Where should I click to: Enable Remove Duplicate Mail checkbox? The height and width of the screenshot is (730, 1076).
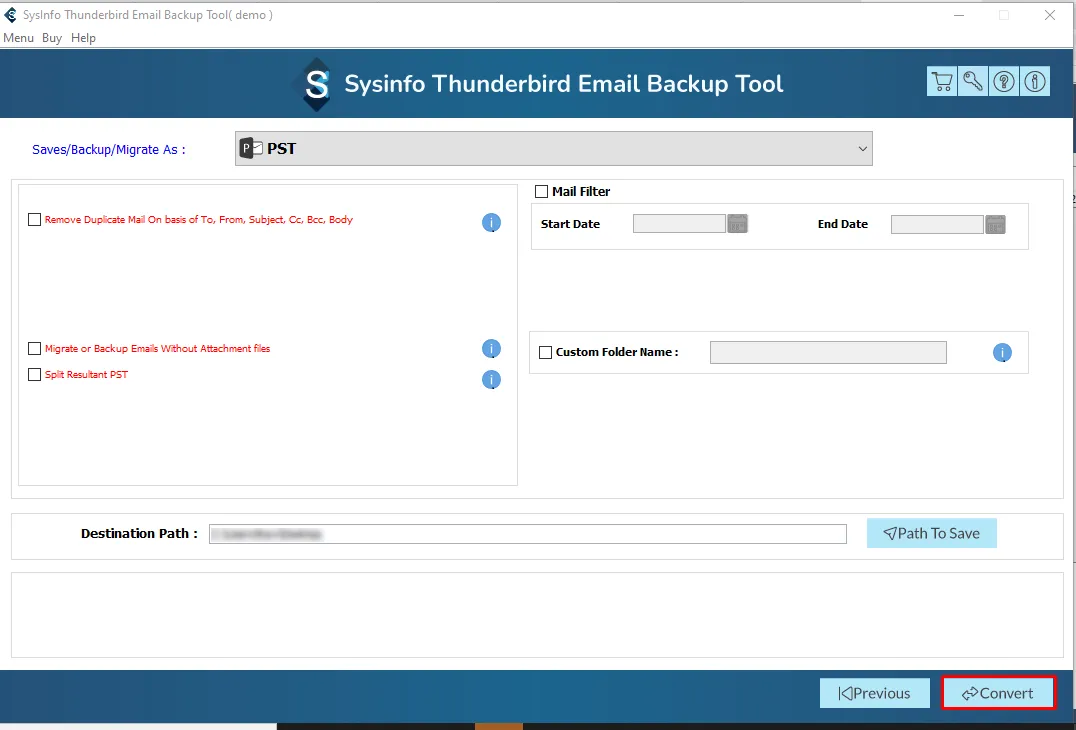click(x=34, y=220)
